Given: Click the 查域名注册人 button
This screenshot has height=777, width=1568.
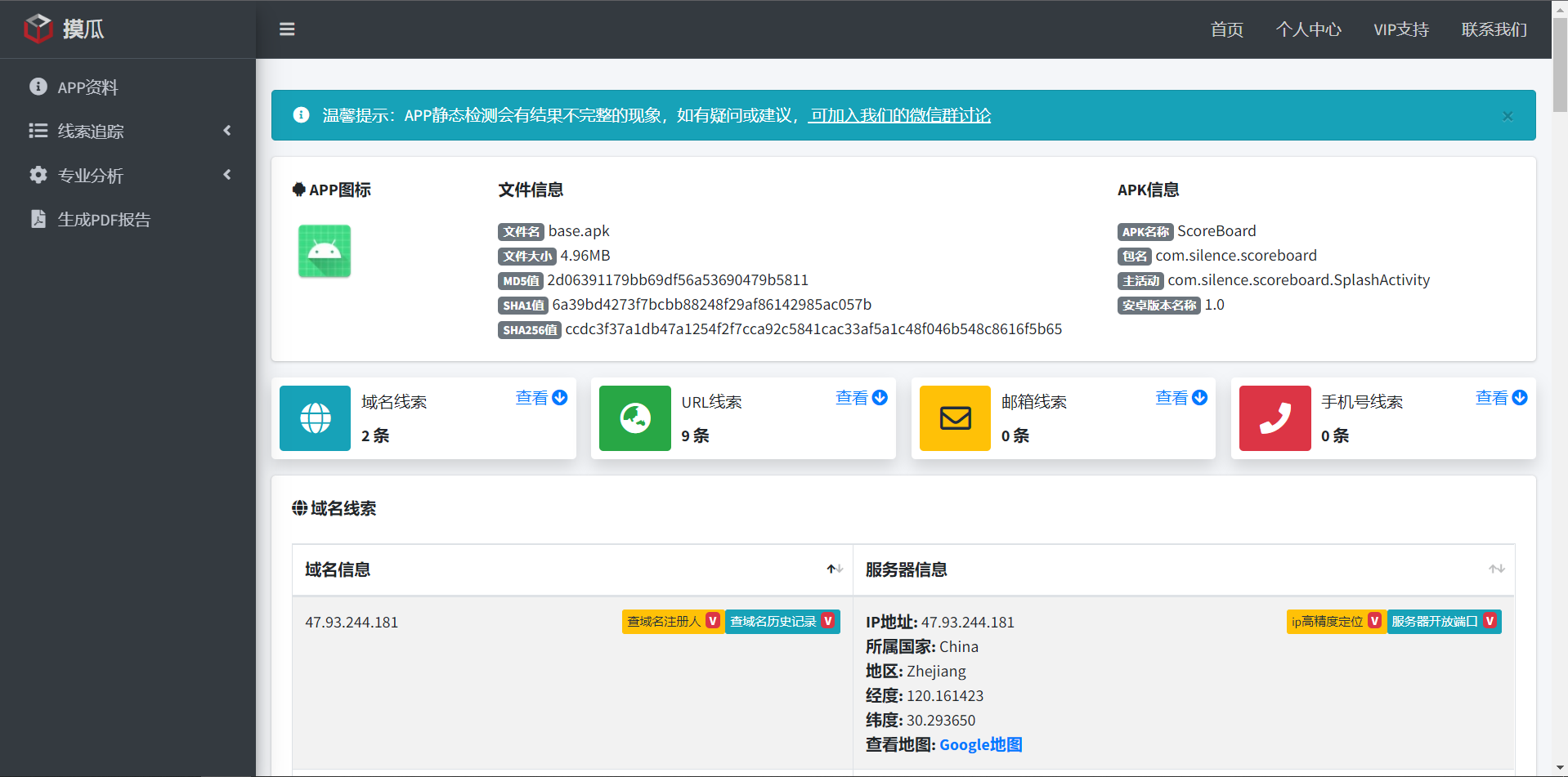Looking at the screenshot, I should pos(673,621).
